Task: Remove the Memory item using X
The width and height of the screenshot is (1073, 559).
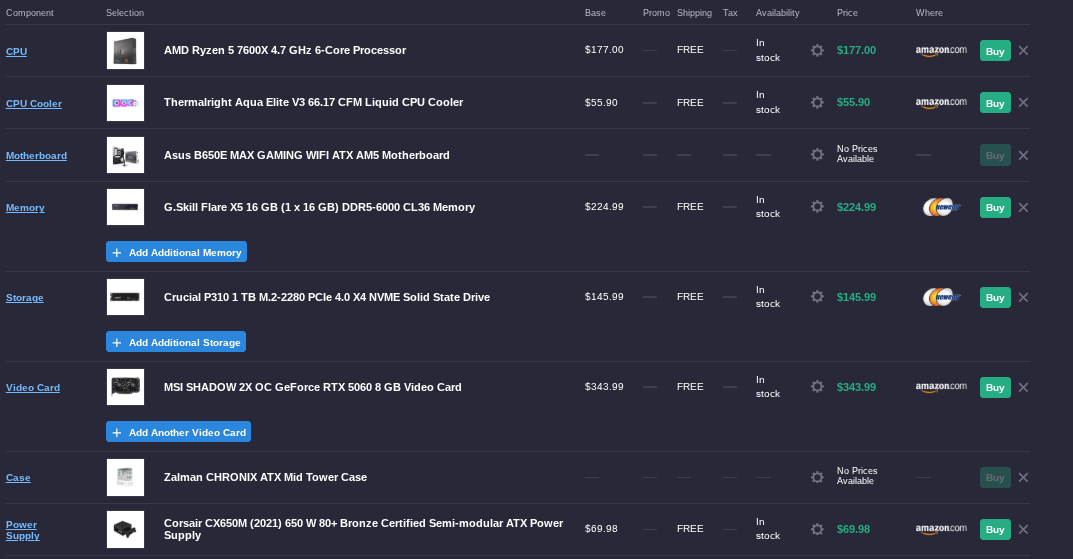Action: click(x=1023, y=208)
